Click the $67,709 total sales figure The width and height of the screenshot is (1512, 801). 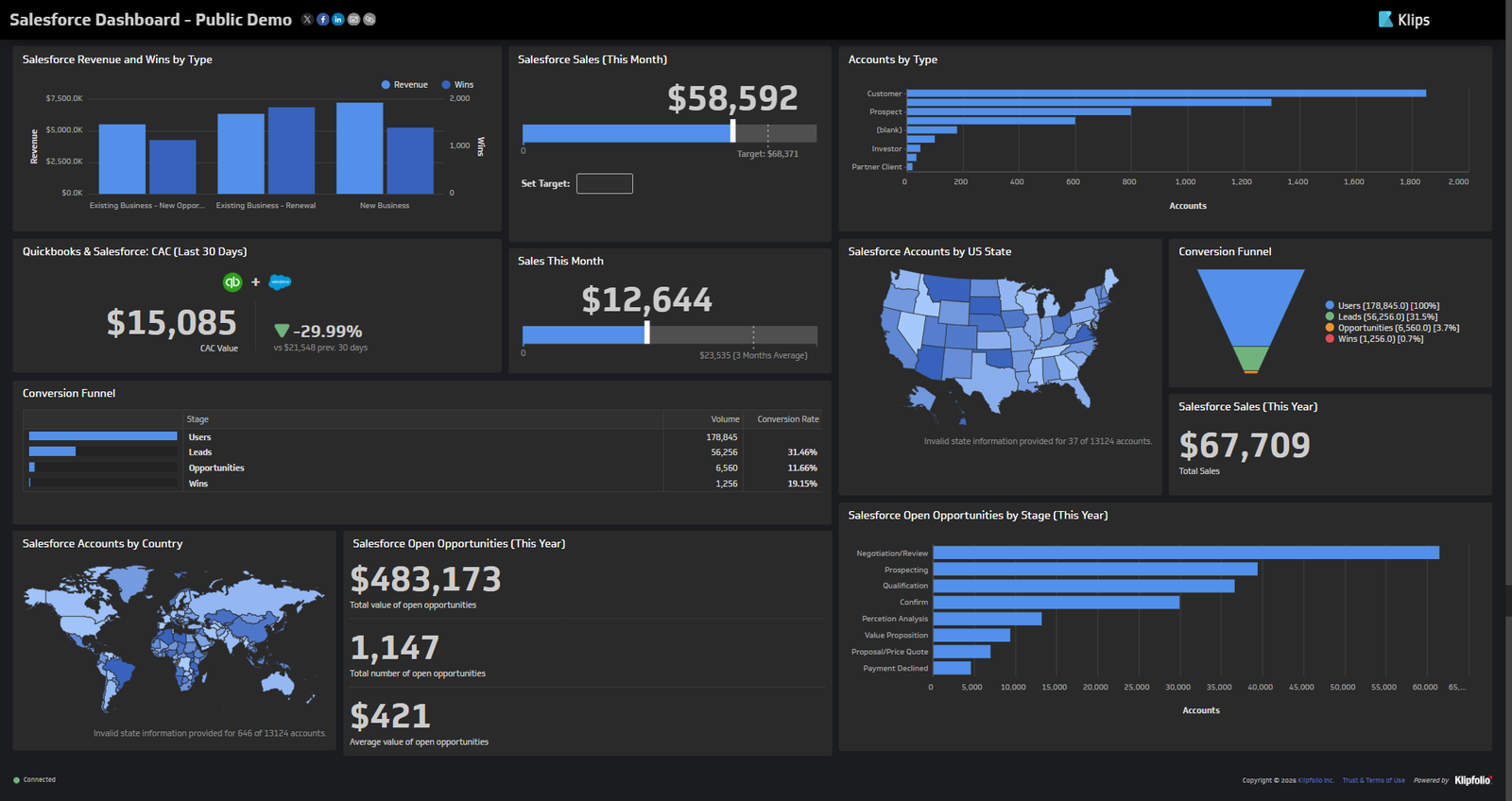point(1245,445)
